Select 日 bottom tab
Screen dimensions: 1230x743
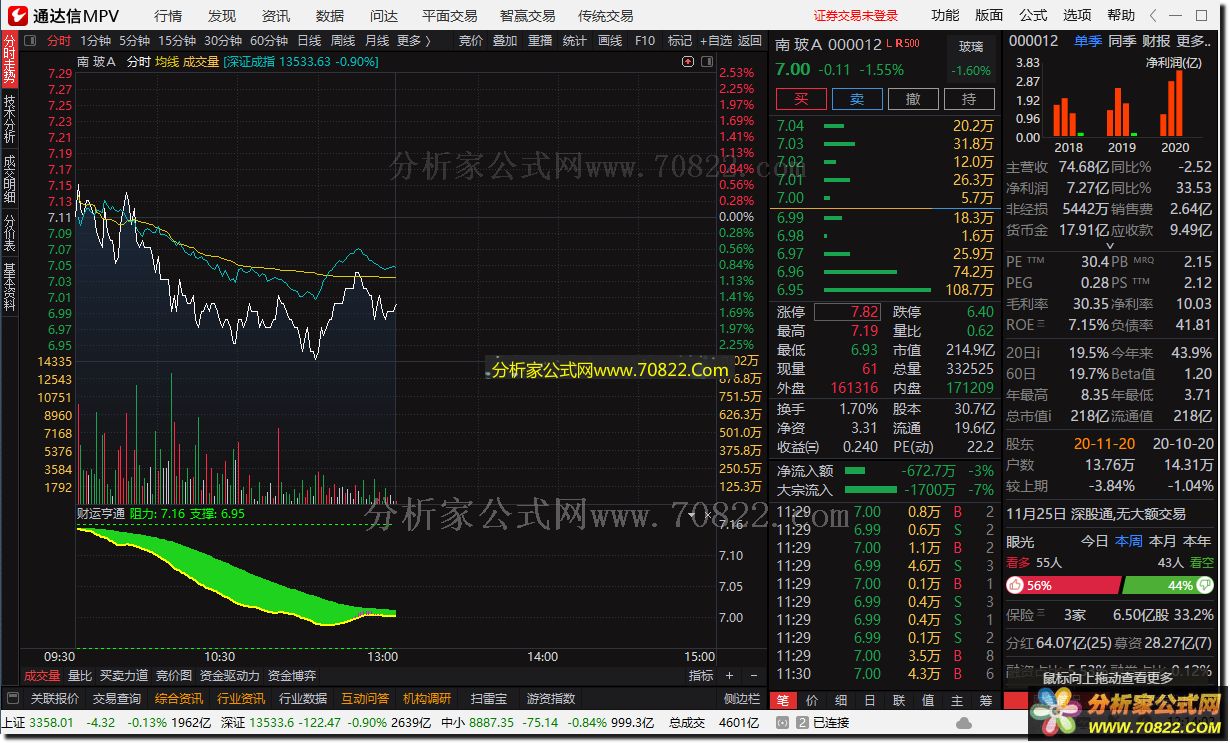[870, 701]
